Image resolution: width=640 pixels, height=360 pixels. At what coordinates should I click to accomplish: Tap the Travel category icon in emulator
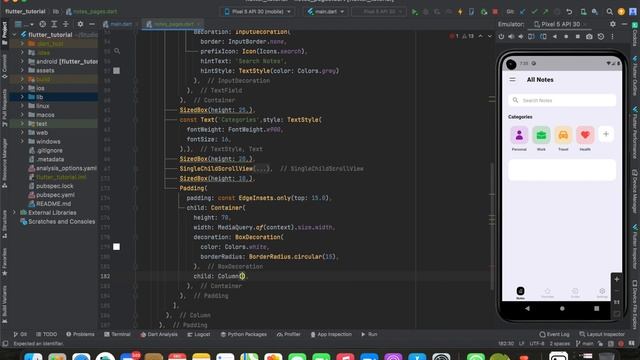click(x=563, y=135)
